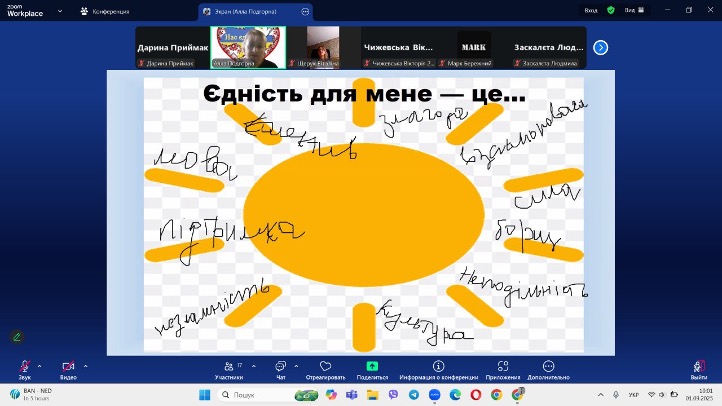This screenshot has width=722, height=406.
Task: Open the Приложения apps panel
Action: 502,367
